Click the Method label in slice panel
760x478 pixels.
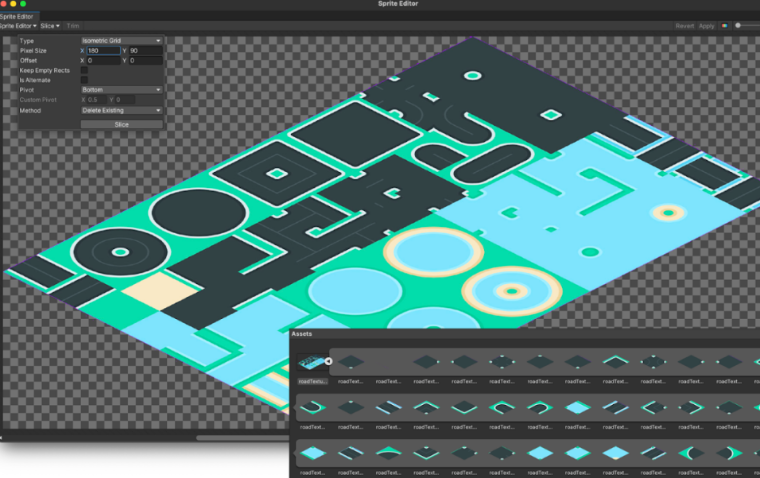[x=30, y=111]
